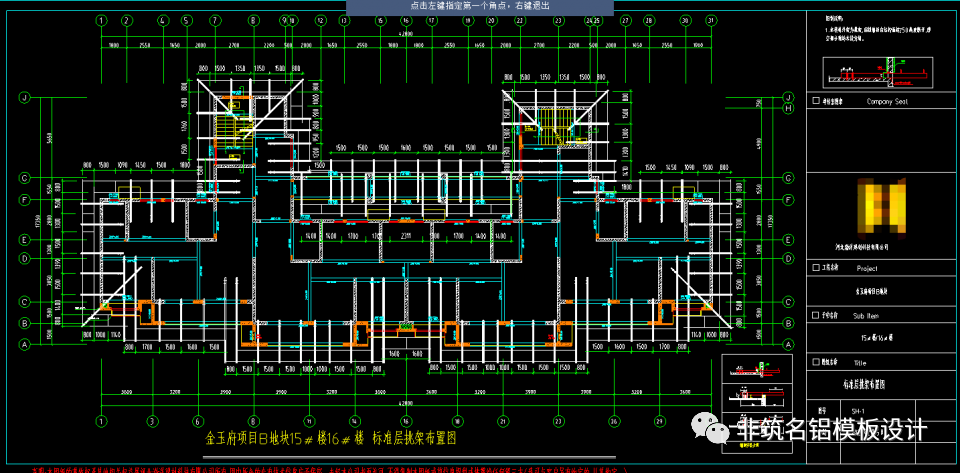
Task: Tick the Title checkbox in title block
Action: pos(814,362)
